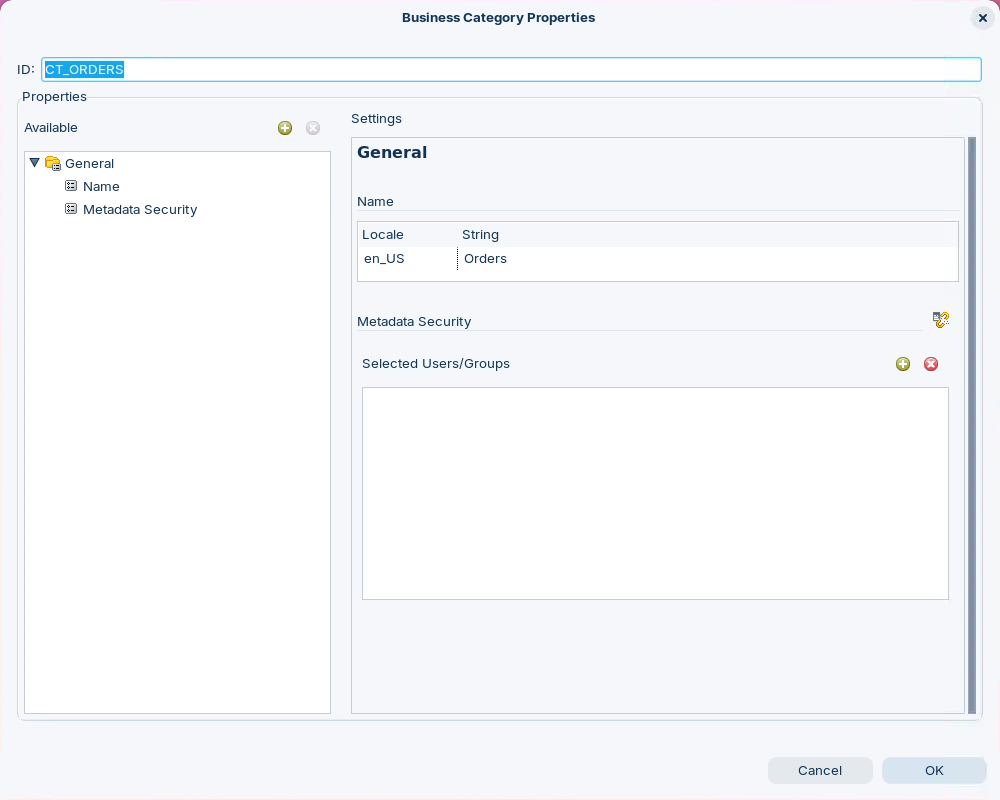
Task: Click the Orders string cell
Action: point(707,259)
